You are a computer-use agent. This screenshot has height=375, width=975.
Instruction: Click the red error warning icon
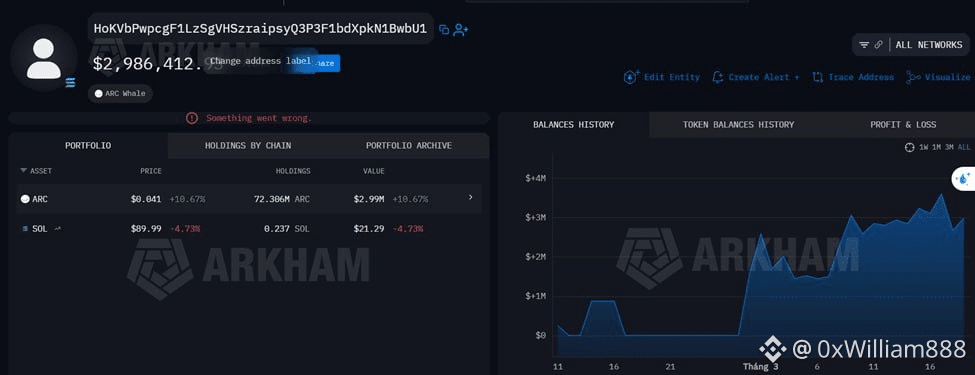192,118
